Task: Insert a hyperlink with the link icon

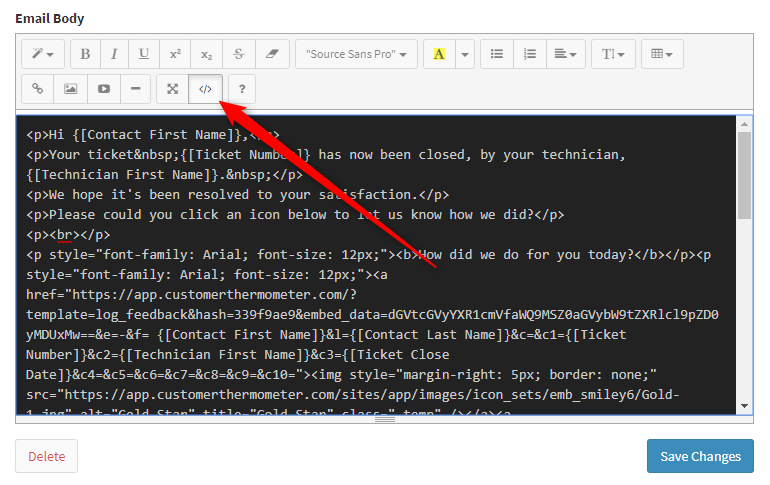Action: (37, 89)
